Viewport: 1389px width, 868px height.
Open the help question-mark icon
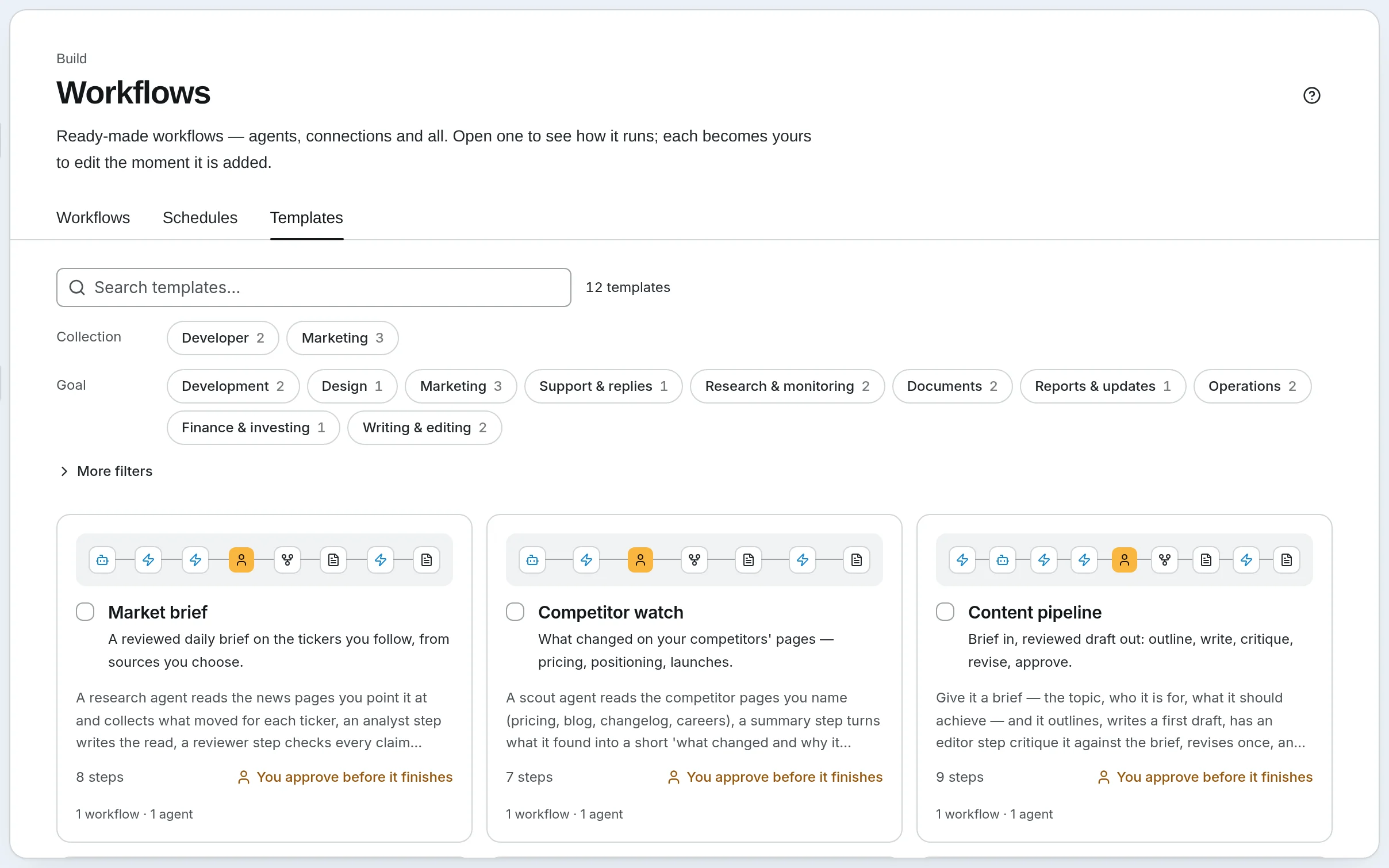point(1311,95)
